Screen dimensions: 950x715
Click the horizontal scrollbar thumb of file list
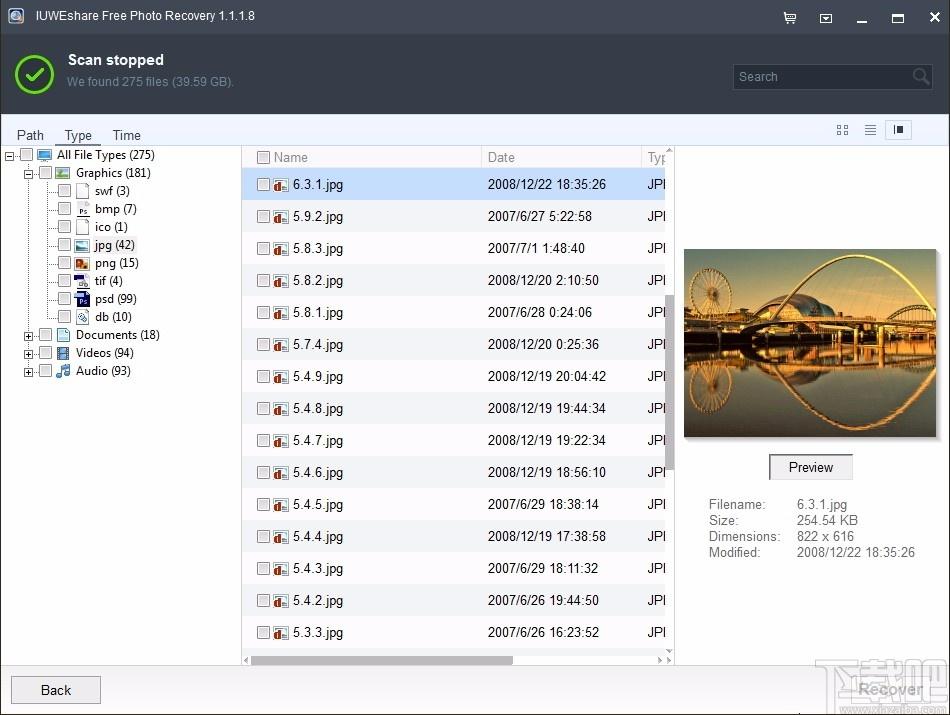[x=382, y=660]
